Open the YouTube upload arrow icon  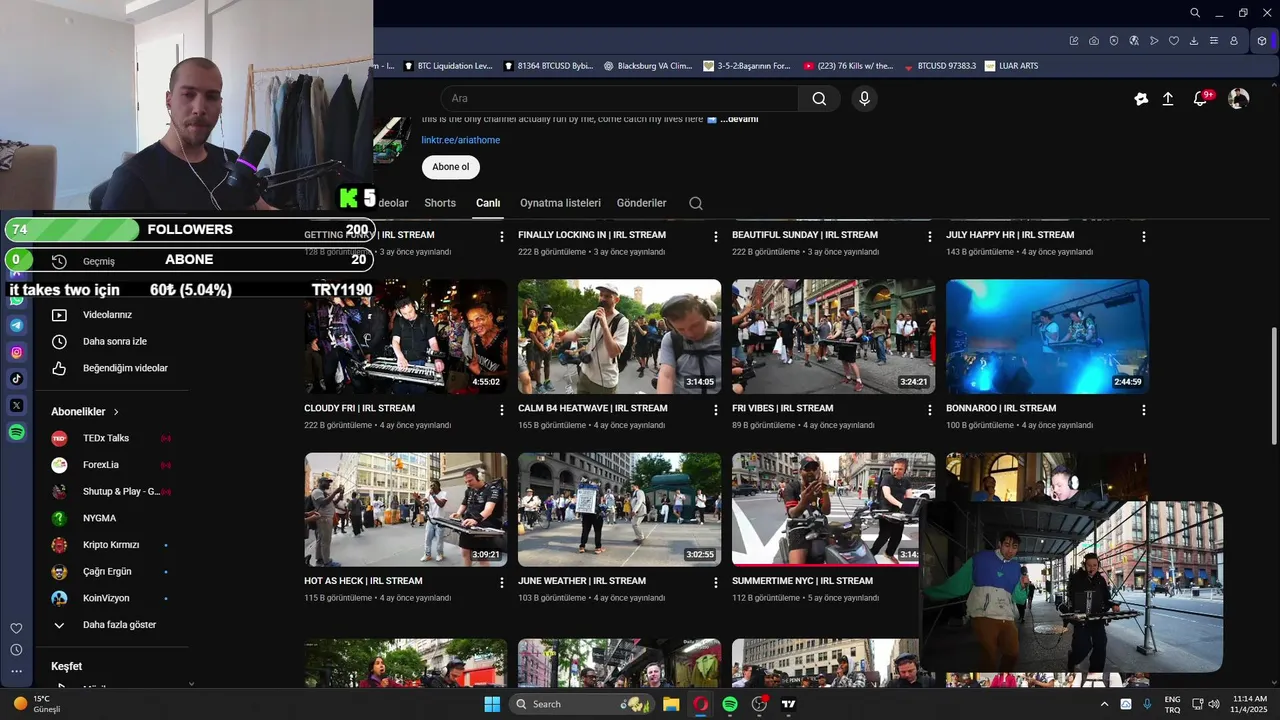tap(1167, 99)
